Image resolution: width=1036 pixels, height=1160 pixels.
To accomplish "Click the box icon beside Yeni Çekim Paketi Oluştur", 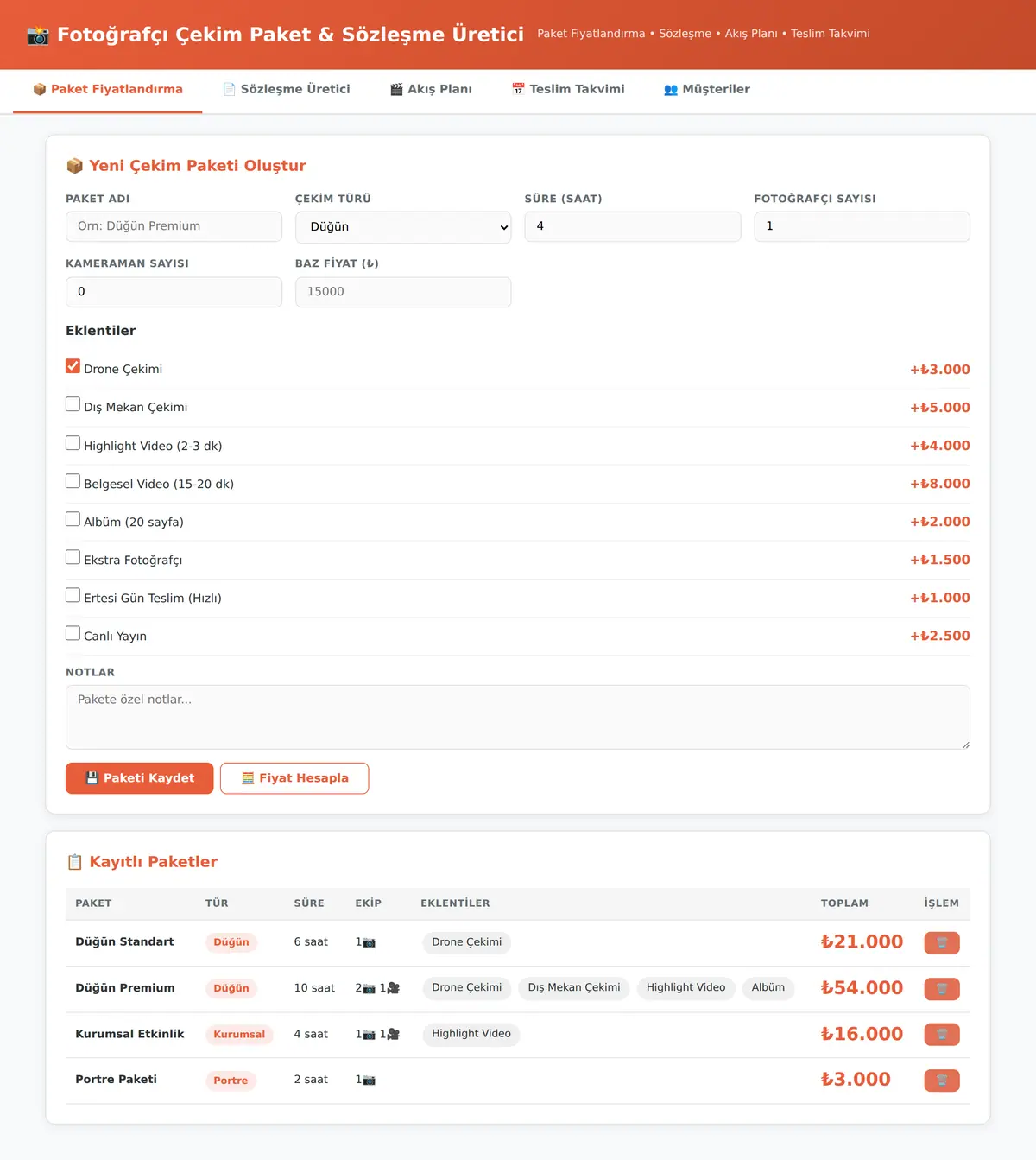I will [75, 166].
